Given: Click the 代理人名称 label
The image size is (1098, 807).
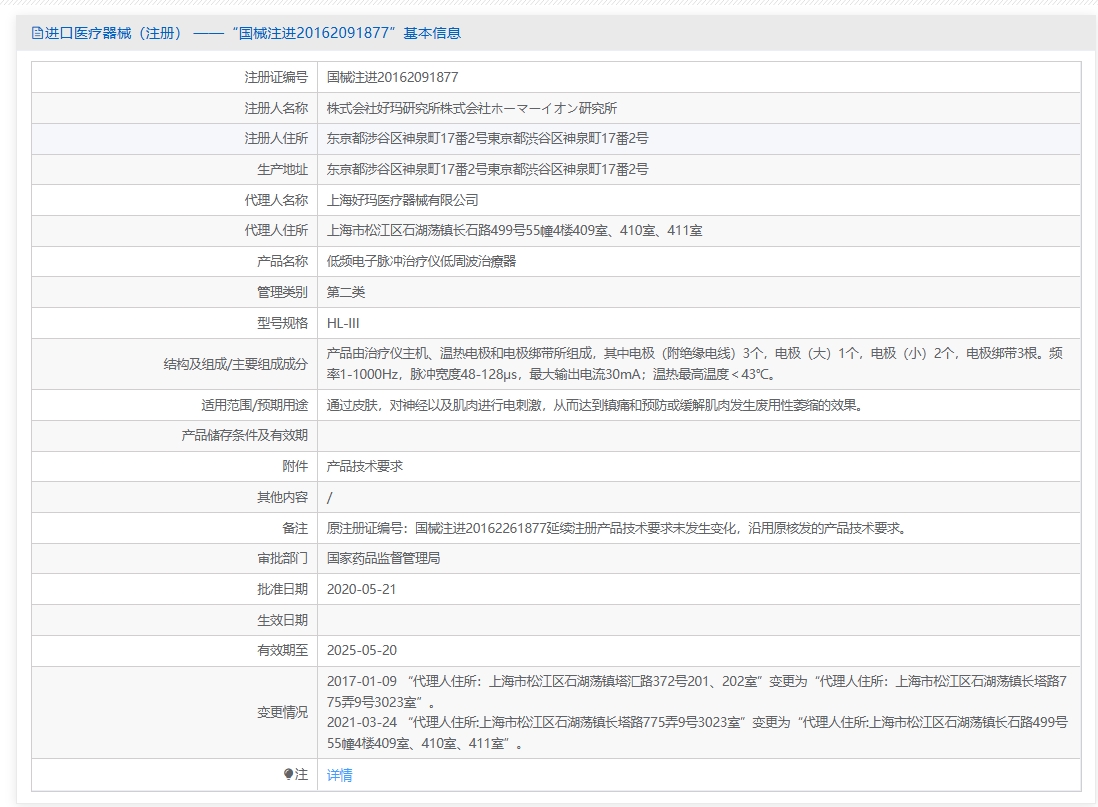Looking at the screenshot, I should click(x=276, y=200).
